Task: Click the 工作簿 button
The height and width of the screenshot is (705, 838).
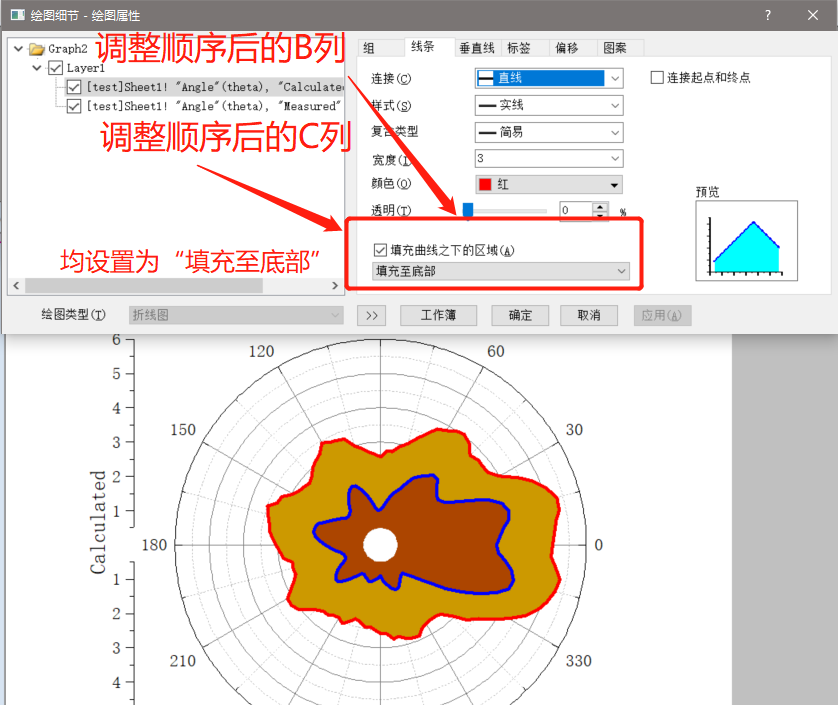Action: pos(438,315)
